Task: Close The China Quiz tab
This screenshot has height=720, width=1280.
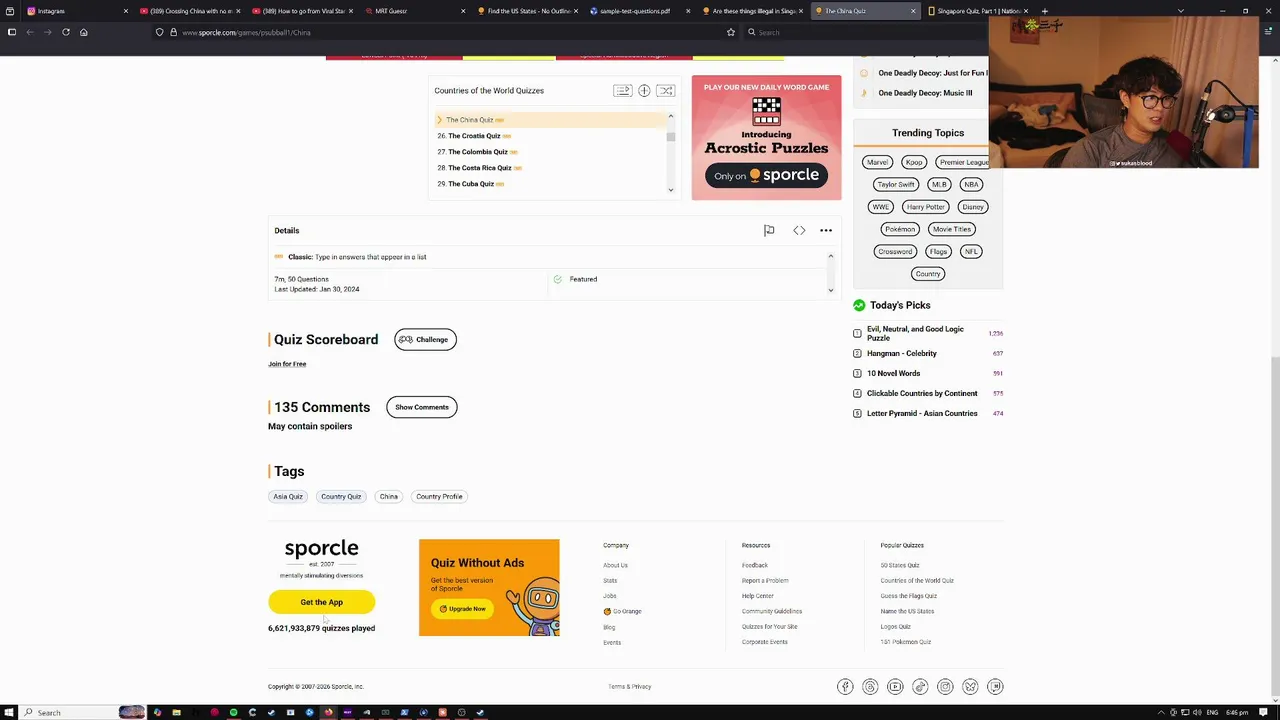Action: (913, 11)
